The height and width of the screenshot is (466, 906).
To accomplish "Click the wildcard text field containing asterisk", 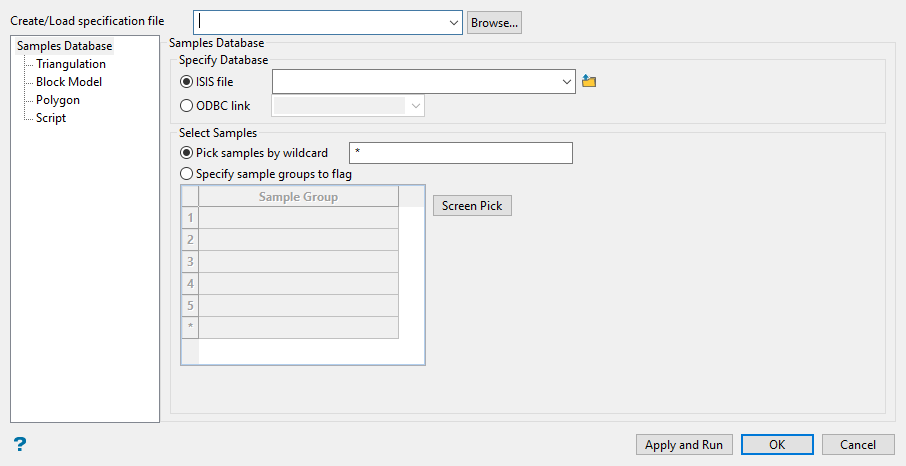I will 461,153.
